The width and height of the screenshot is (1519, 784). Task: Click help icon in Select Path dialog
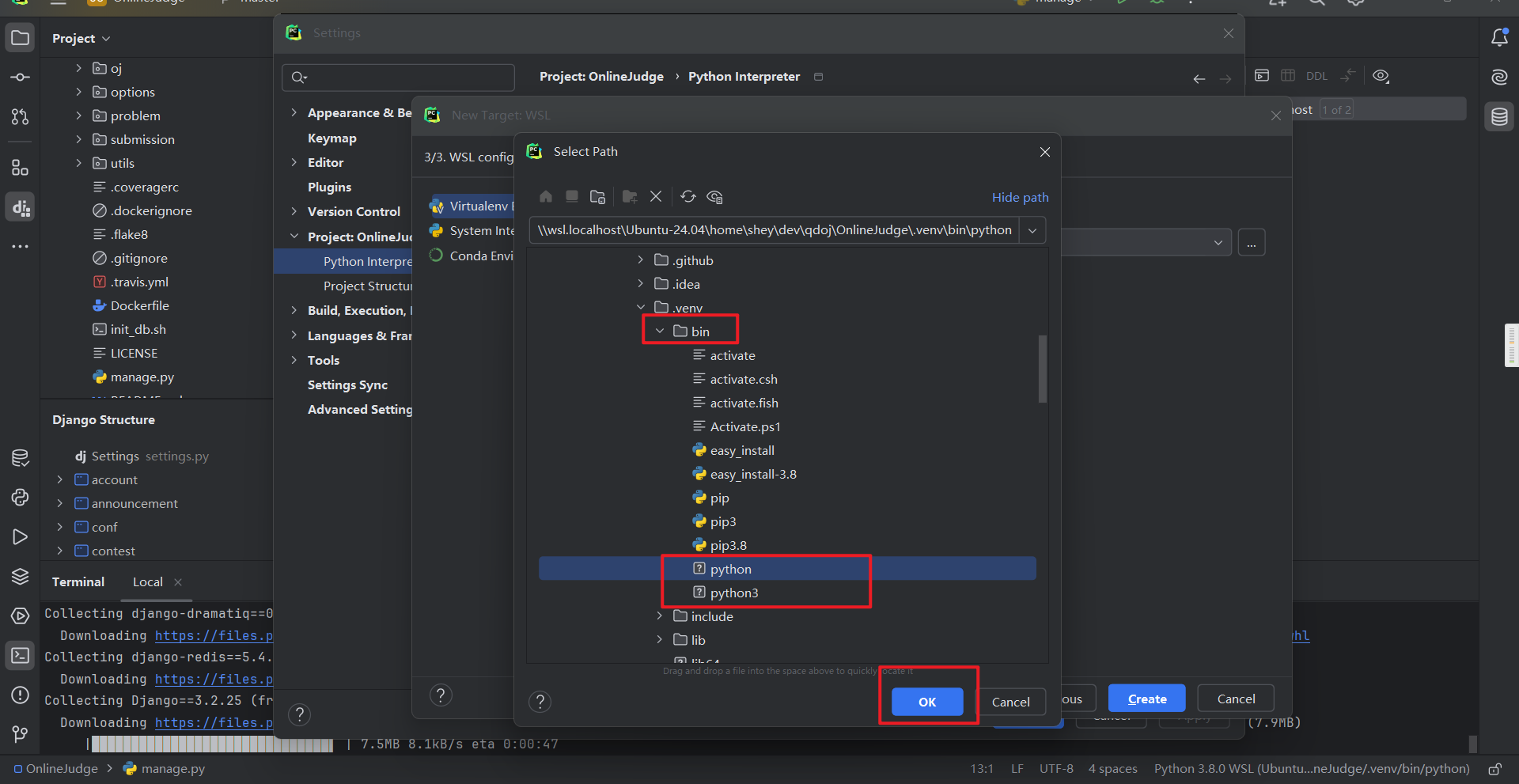click(x=540, y=702)
